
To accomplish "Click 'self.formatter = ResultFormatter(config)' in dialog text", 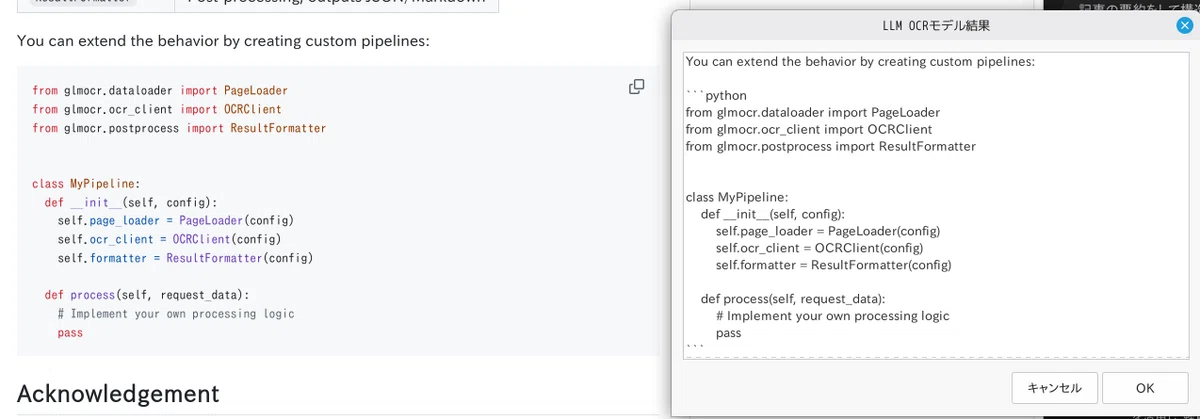I will [834, 265].
